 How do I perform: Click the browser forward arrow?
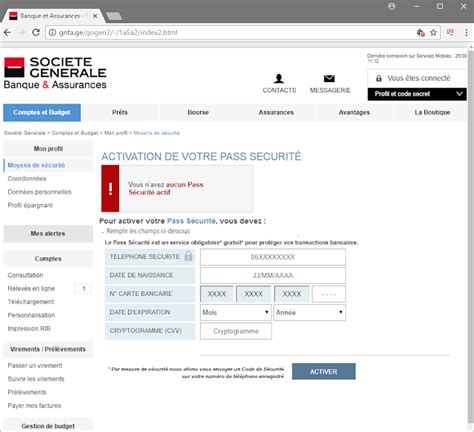22,32
